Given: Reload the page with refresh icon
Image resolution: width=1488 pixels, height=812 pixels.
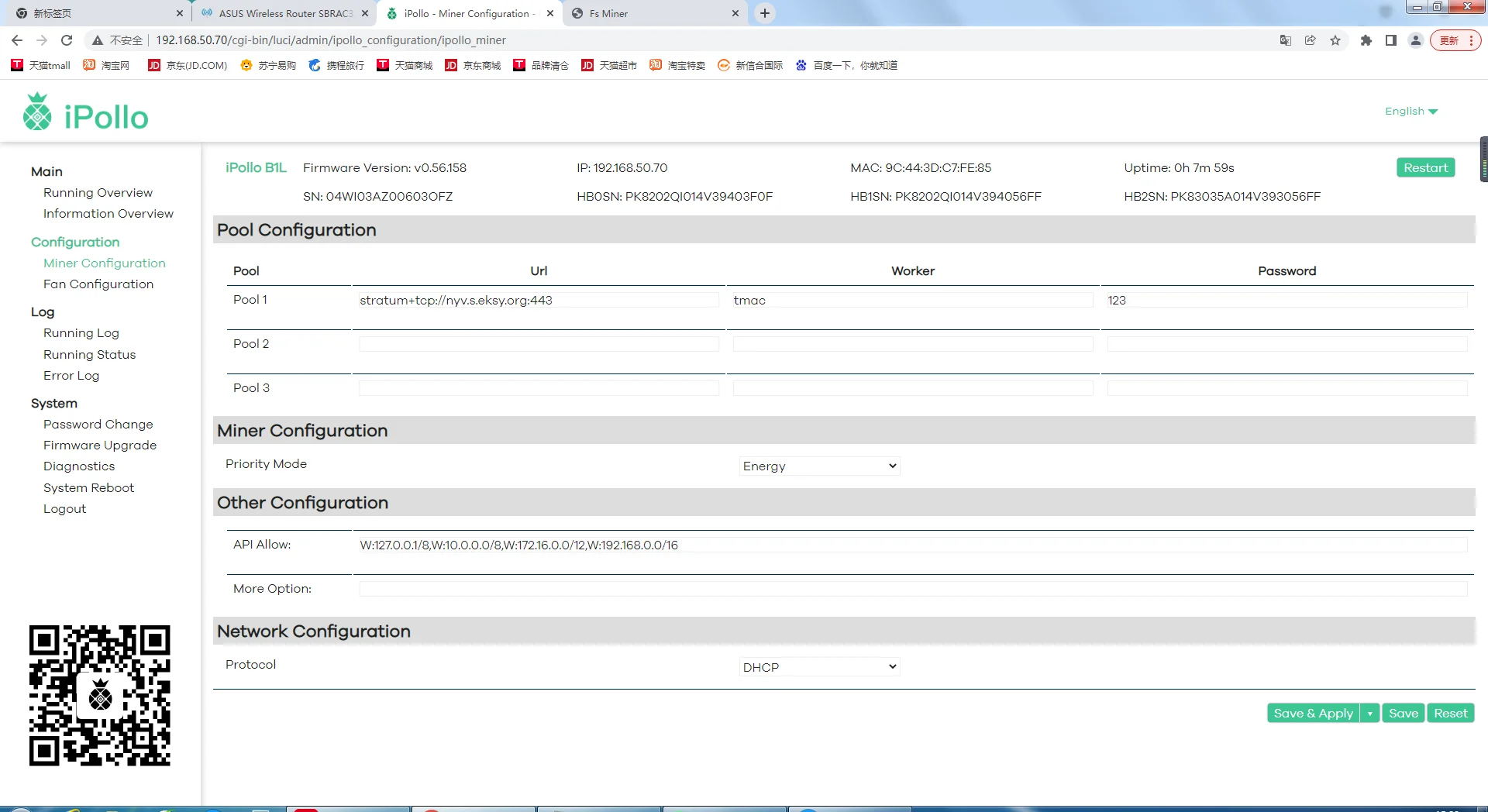Looking at the screenshot, I should click(x=67, y=40).
